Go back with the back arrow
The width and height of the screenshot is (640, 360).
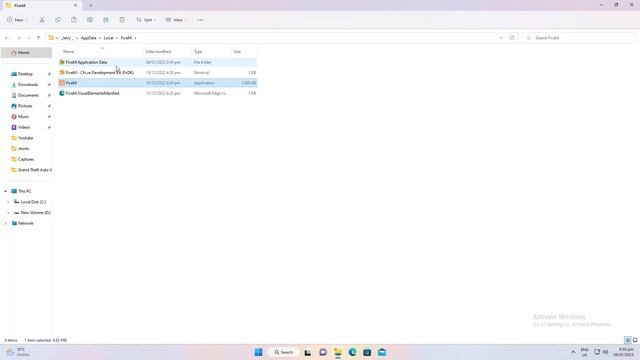click(x=7, y=38)
